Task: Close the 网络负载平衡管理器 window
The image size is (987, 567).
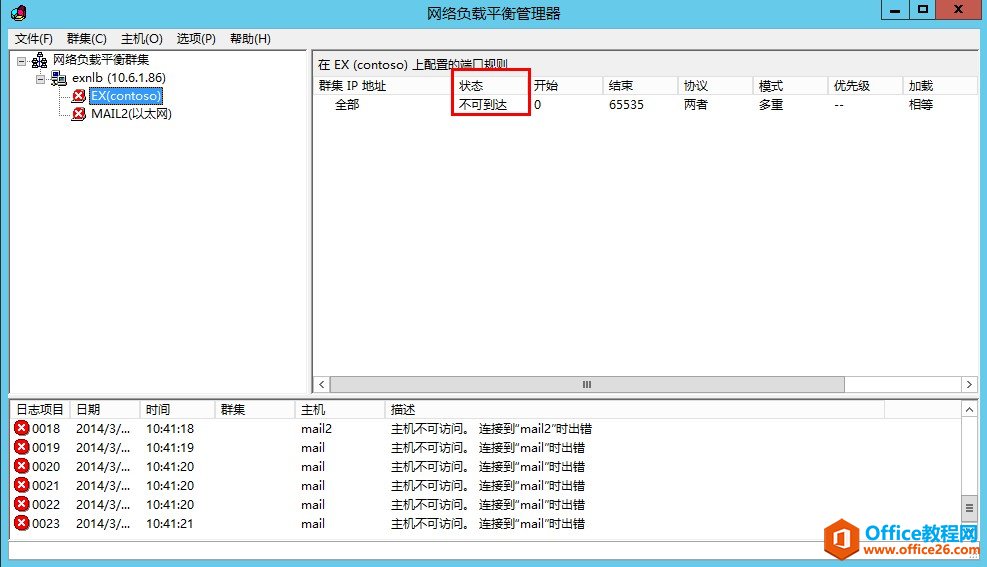Action: 958,9
